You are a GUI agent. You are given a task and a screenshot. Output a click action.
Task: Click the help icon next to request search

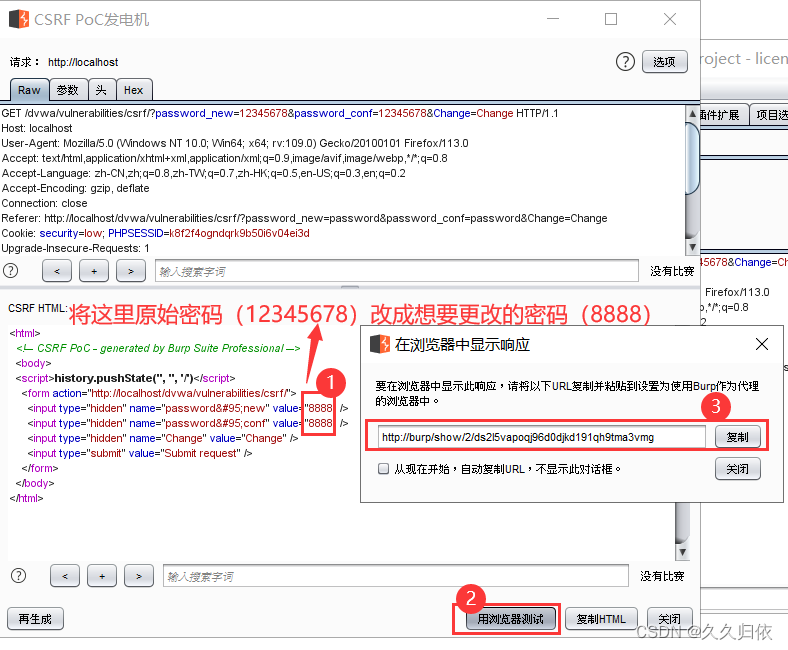[11, 271]
